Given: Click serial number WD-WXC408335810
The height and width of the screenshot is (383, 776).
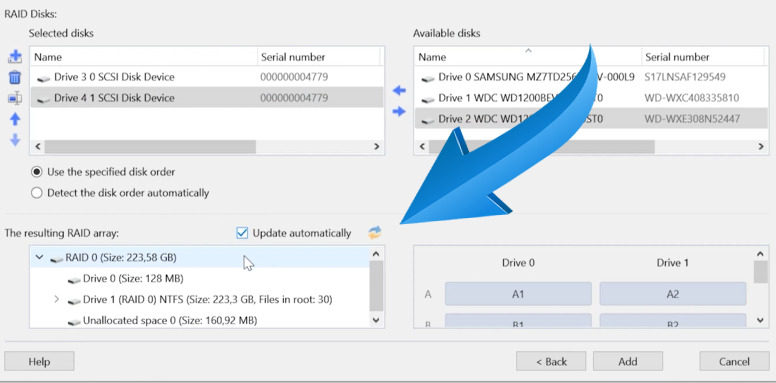Looking at the screenshot, I should [x=692, y=98].
